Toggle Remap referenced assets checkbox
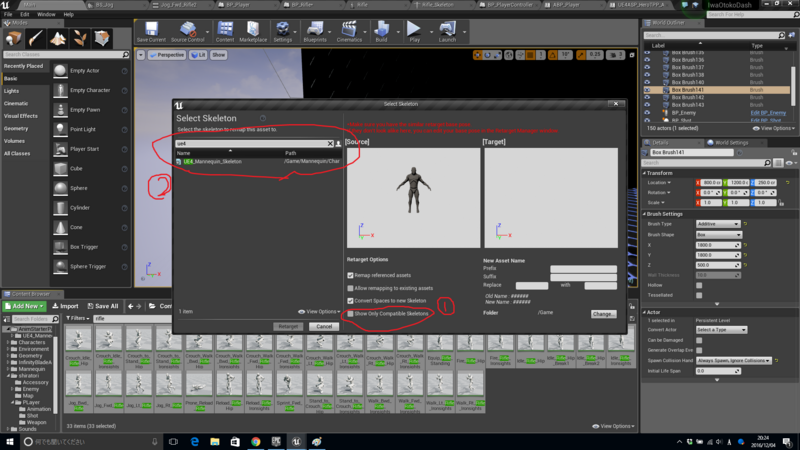This screenshot has height=450, width=800. [x=351, y=276]
